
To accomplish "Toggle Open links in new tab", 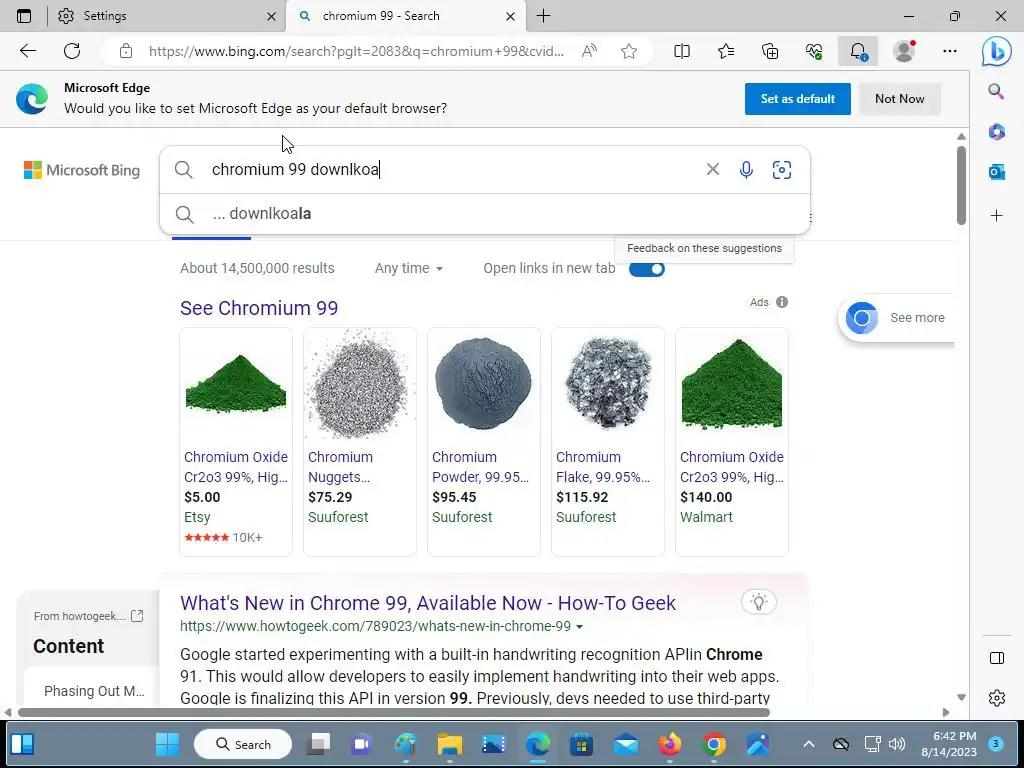I will point(647,269).
